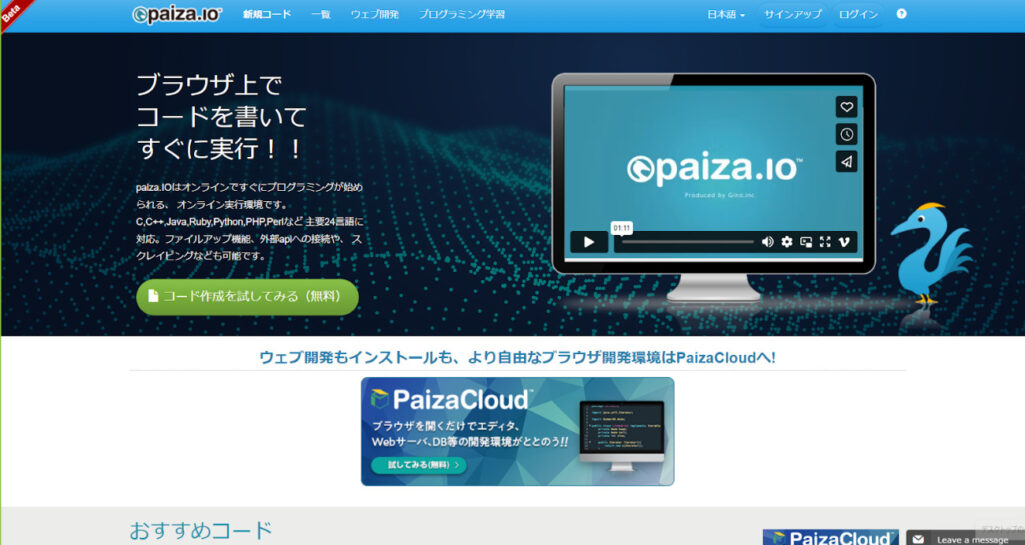Play the paiza.IO intro video
Screen dimensions: 1025x545
tap(589, 242)
